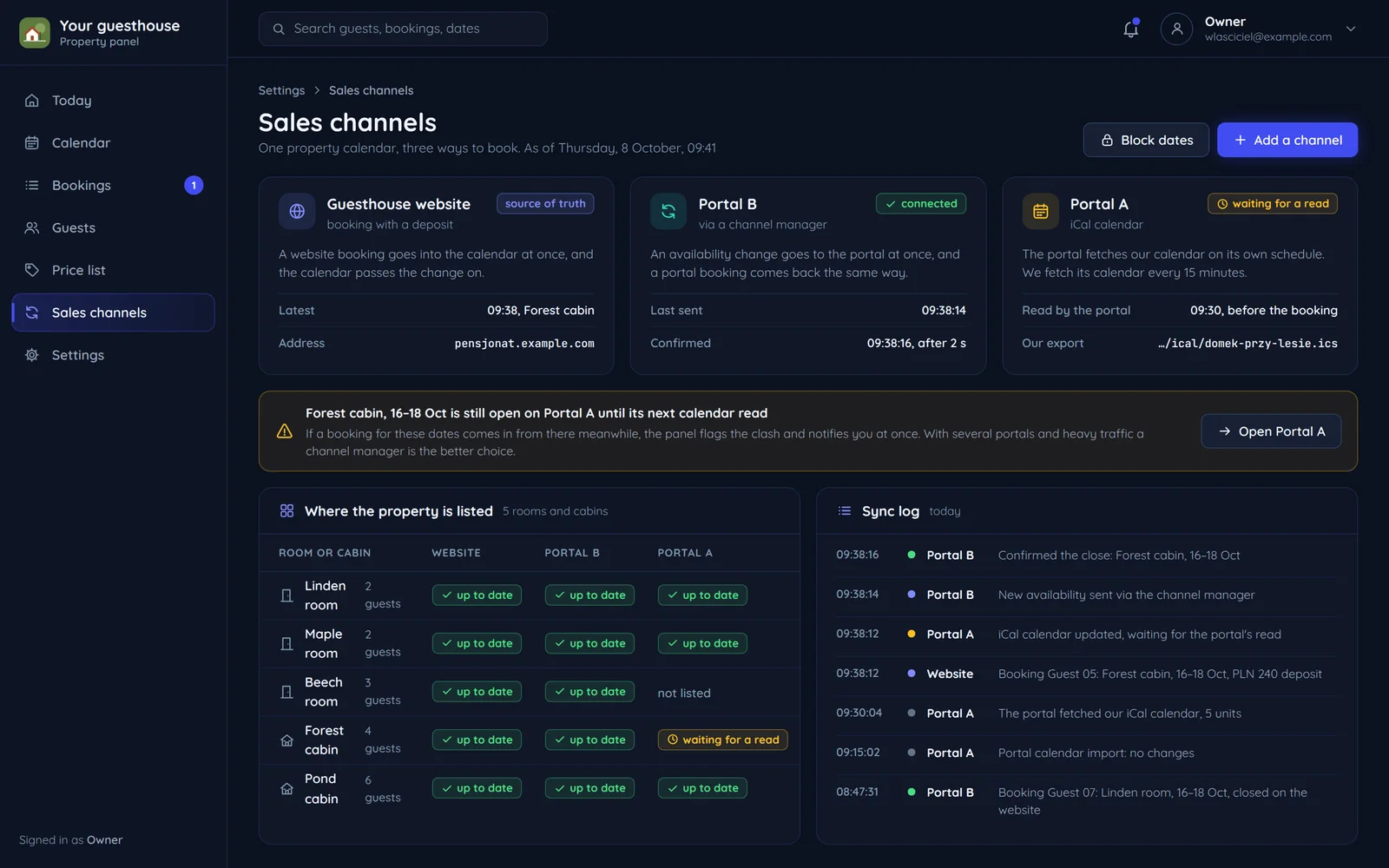Click Forest cabin's Portal A waiting for a read status
Viewport: 1389px width, 868px height.
[722, 740]
